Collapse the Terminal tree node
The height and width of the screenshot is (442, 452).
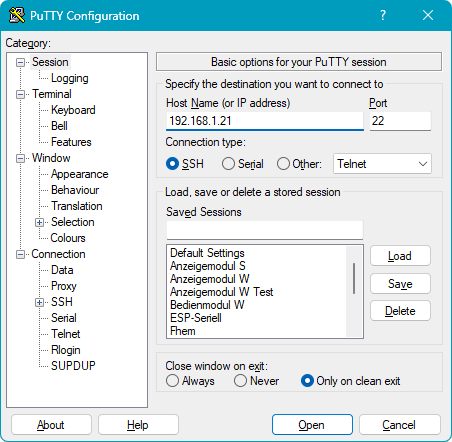[21, 94]
